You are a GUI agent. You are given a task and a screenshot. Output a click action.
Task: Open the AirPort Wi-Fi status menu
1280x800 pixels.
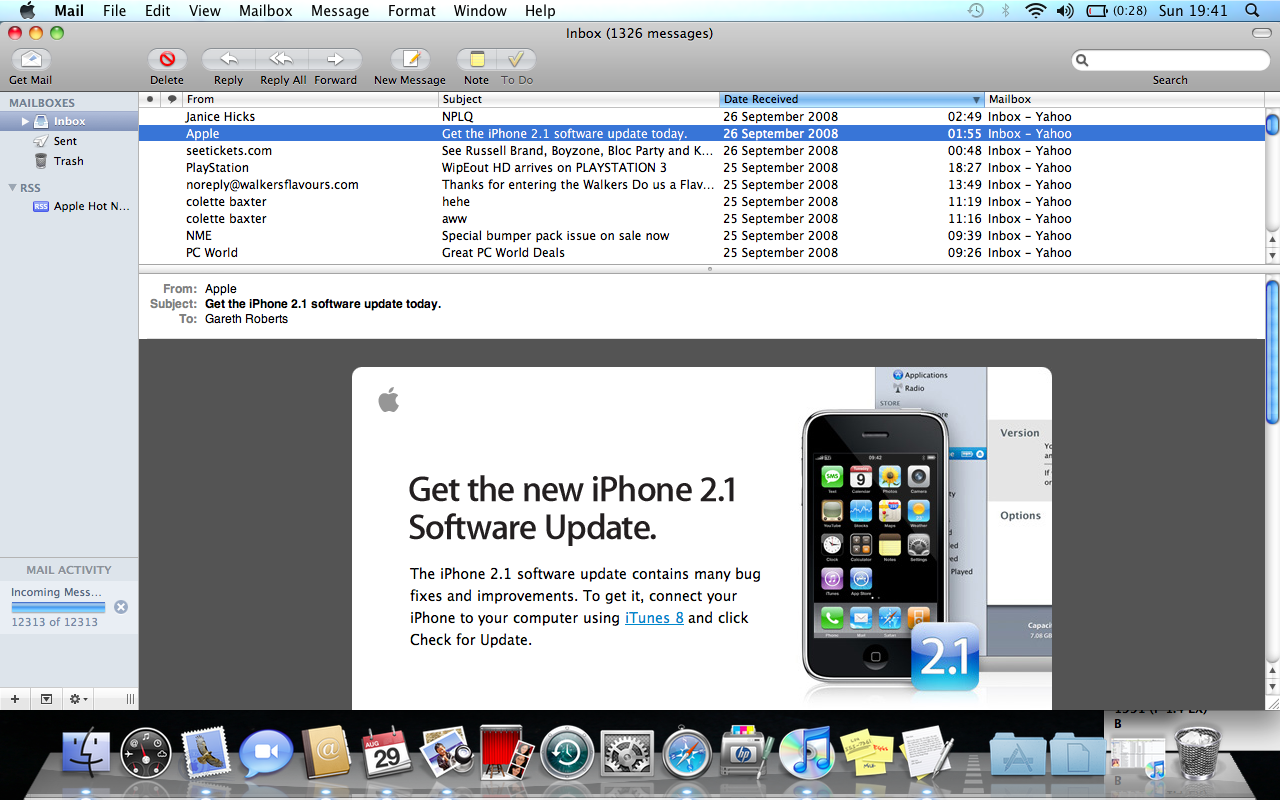point(1035,11)
